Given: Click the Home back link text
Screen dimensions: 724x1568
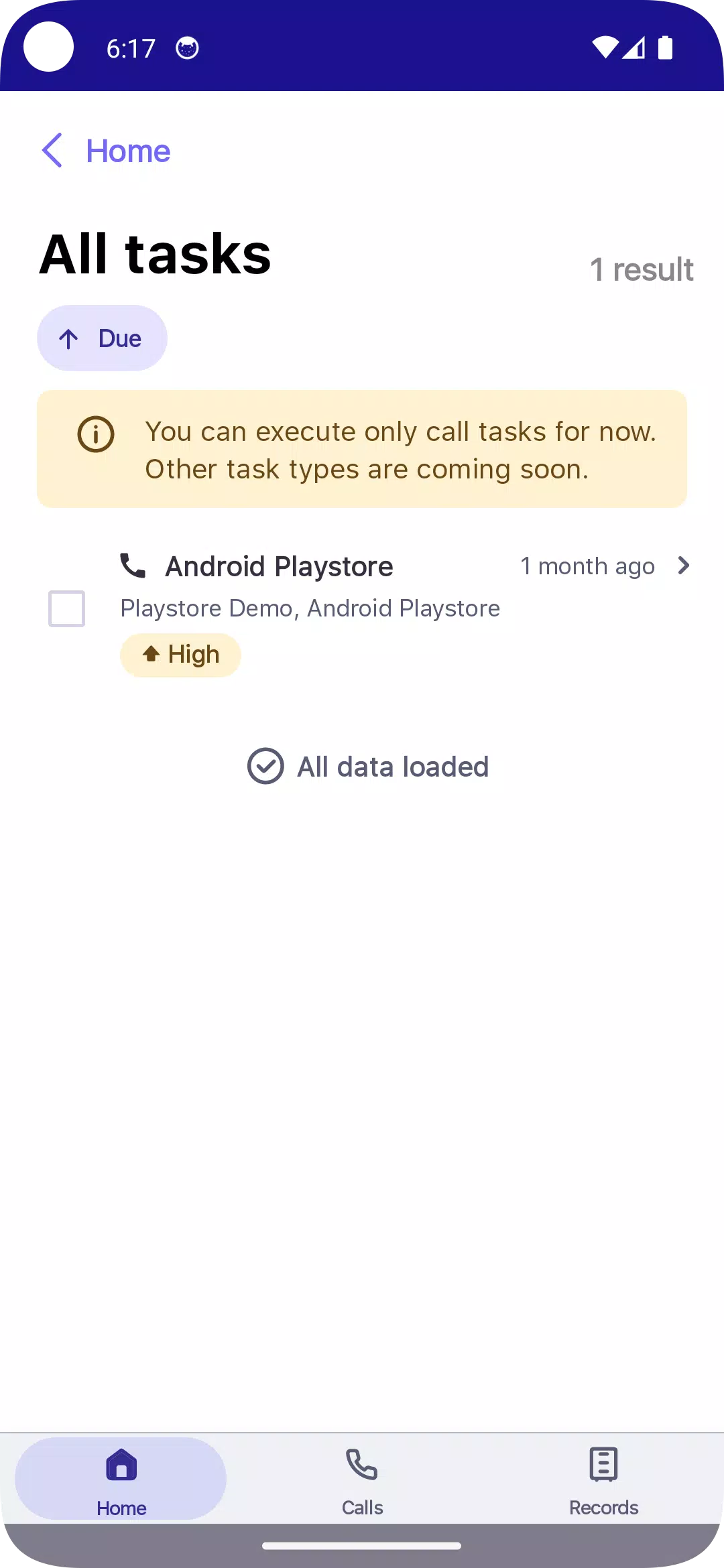Looking at the screenshot, I should point(128,151).
